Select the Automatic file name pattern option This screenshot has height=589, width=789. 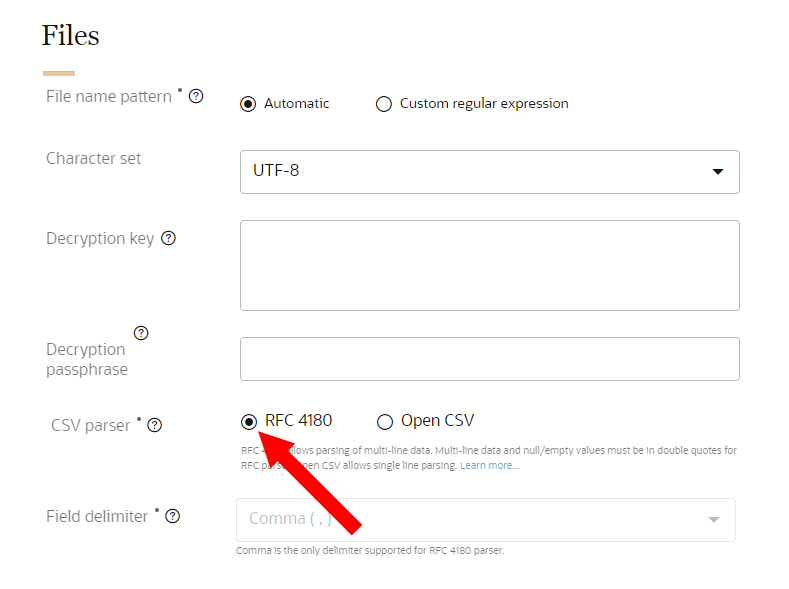tap(248, 104)
